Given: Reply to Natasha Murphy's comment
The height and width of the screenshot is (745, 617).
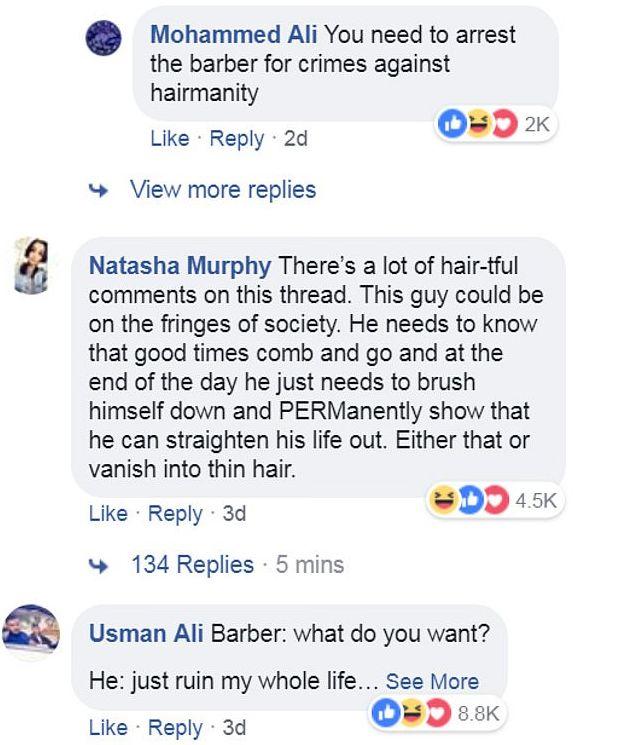Looking at the screenshot, I should [x=175, y=514].
